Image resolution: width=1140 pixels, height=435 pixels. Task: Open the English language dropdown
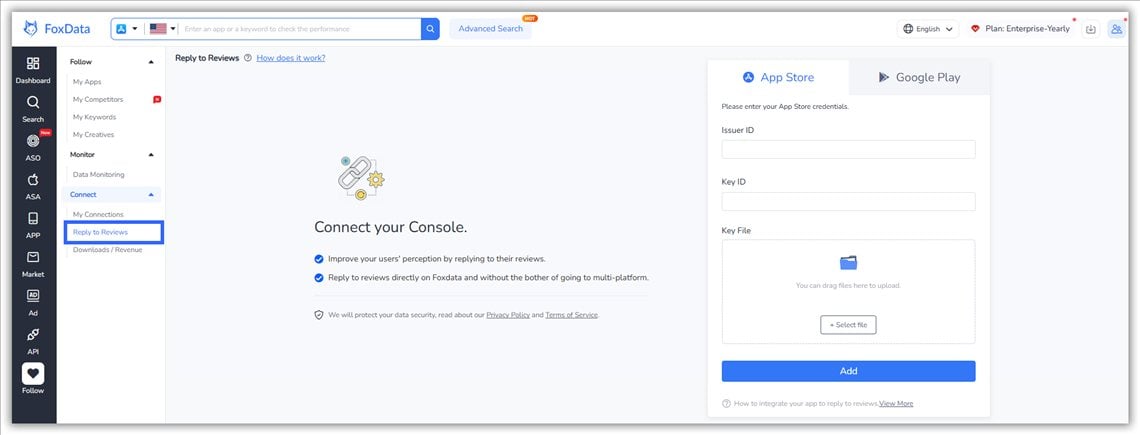pyautogui.click(x=928, y=29)
